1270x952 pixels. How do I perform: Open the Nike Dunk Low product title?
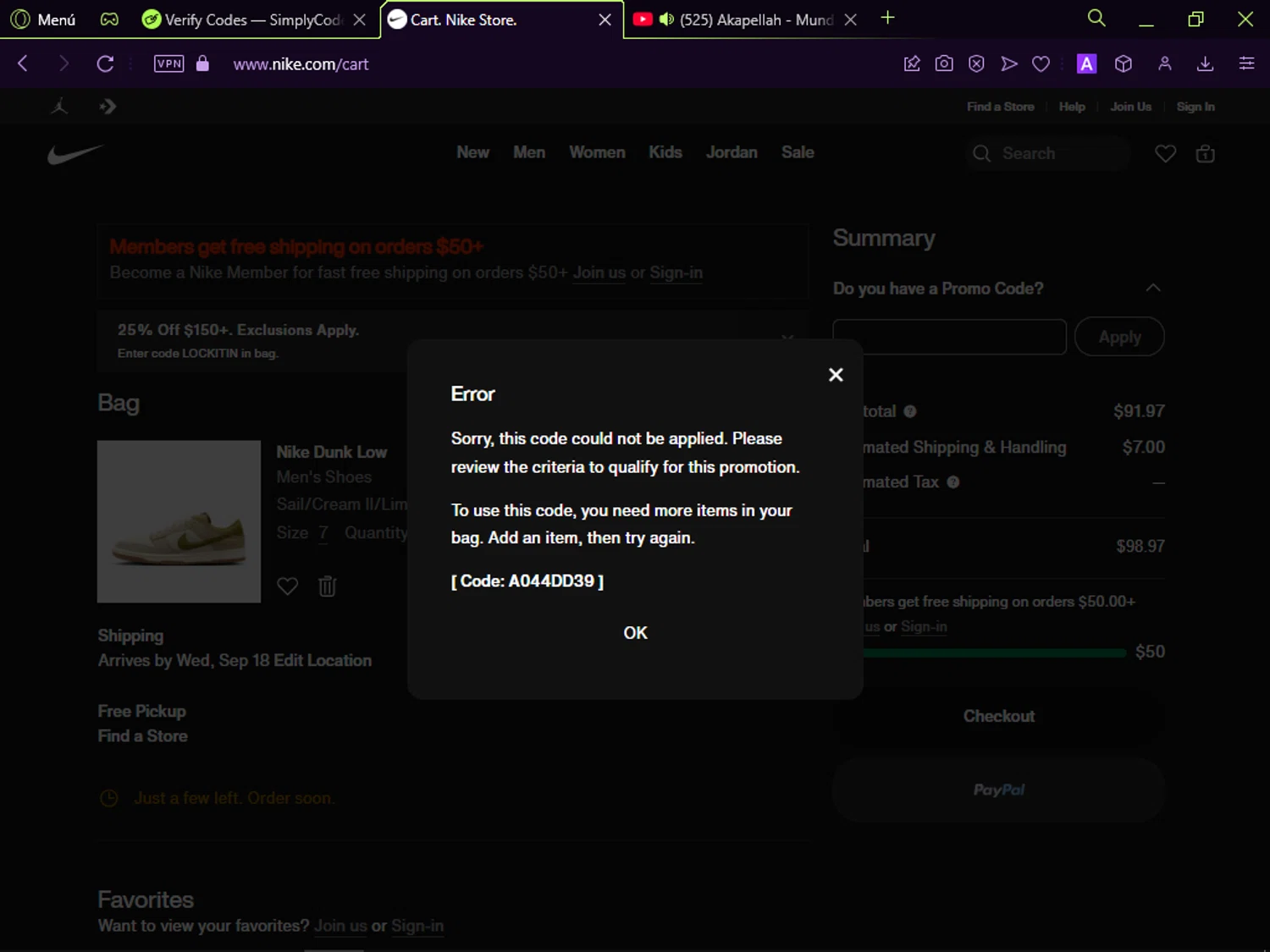tap(331, 452)
